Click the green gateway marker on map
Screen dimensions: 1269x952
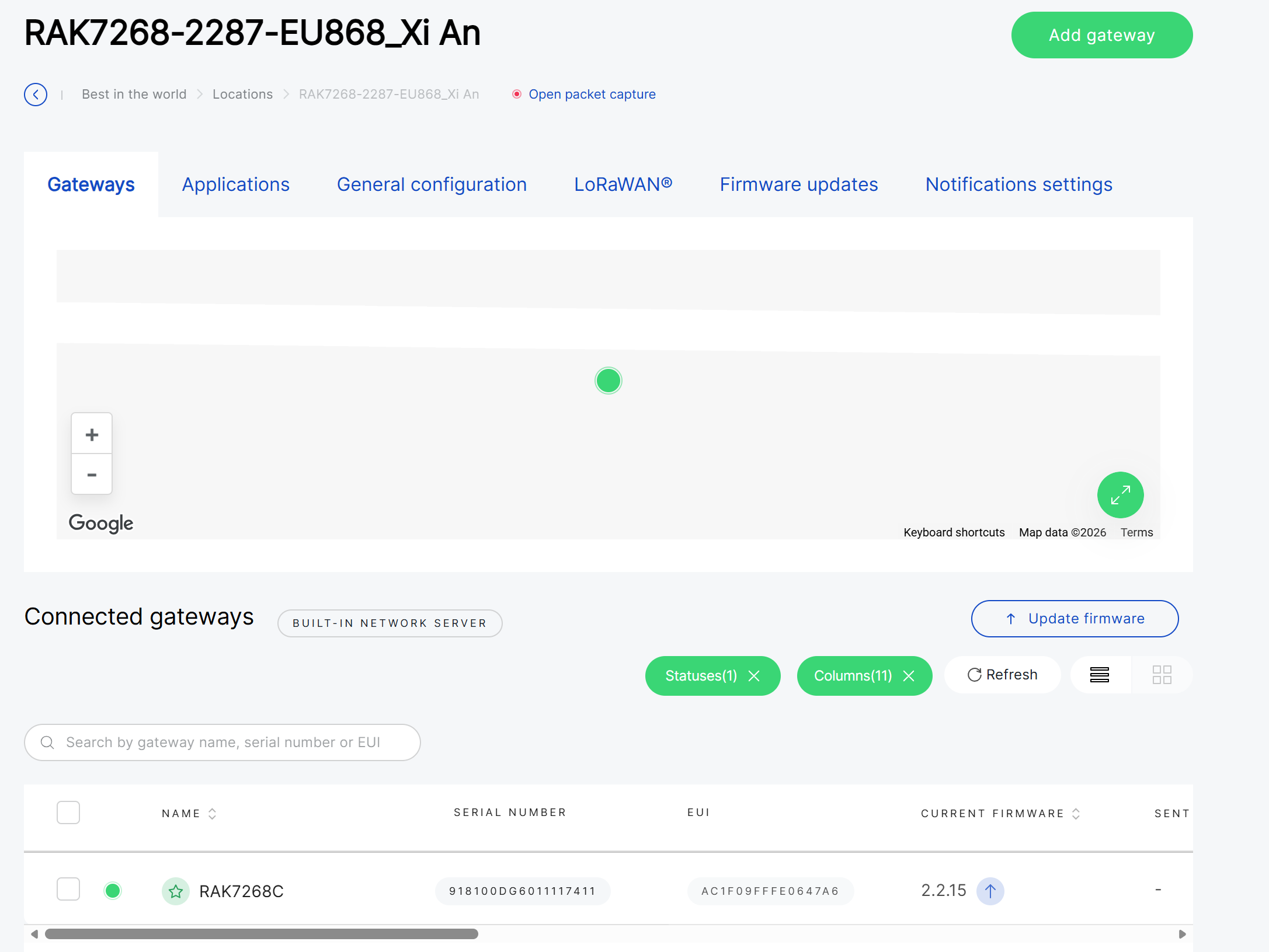[609, 381]
